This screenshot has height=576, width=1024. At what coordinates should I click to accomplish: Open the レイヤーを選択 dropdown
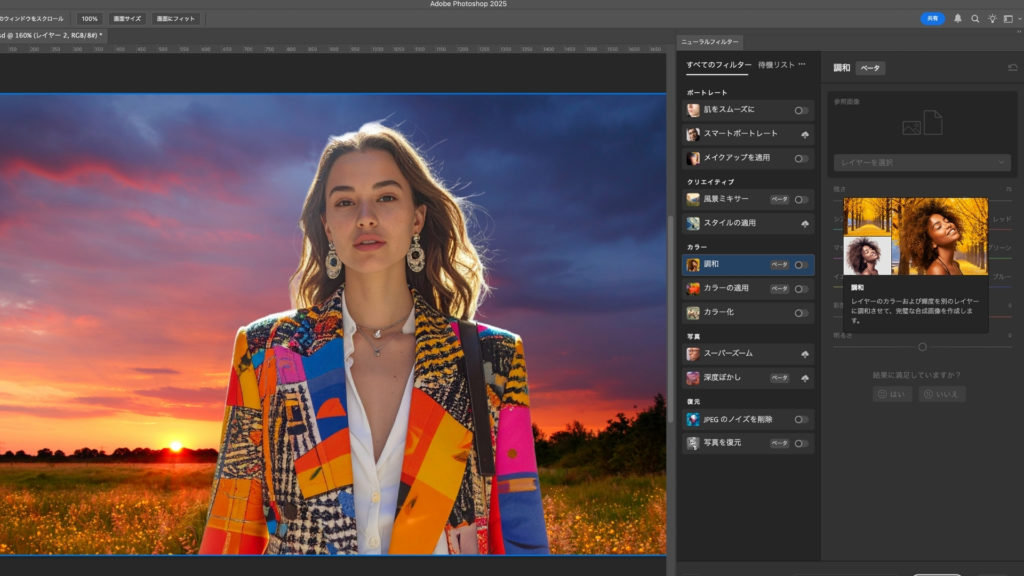pos(922,162)
